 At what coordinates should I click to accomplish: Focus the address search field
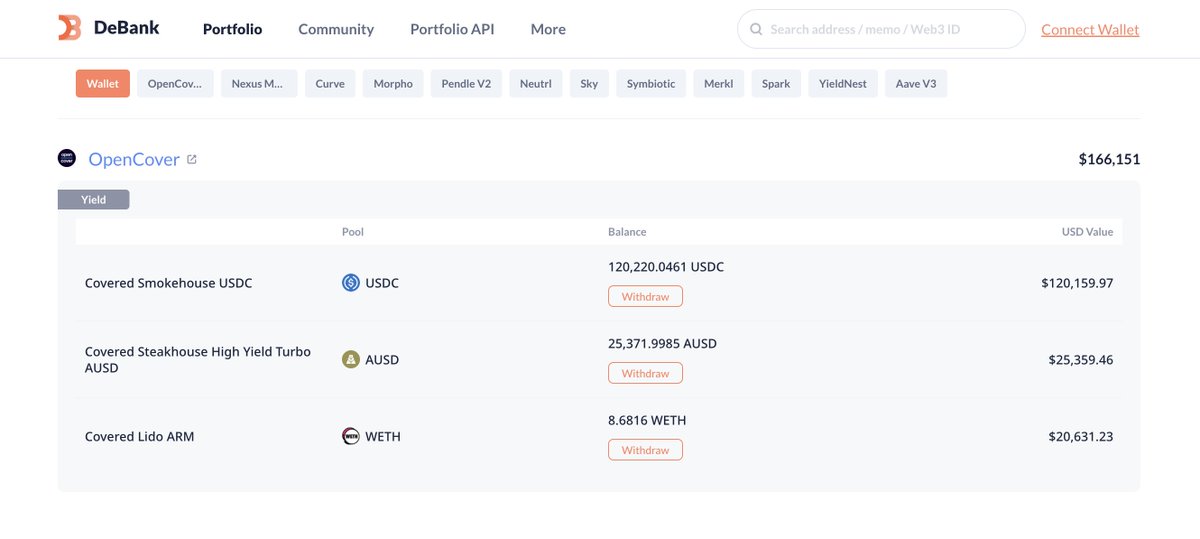pos(881,29)
